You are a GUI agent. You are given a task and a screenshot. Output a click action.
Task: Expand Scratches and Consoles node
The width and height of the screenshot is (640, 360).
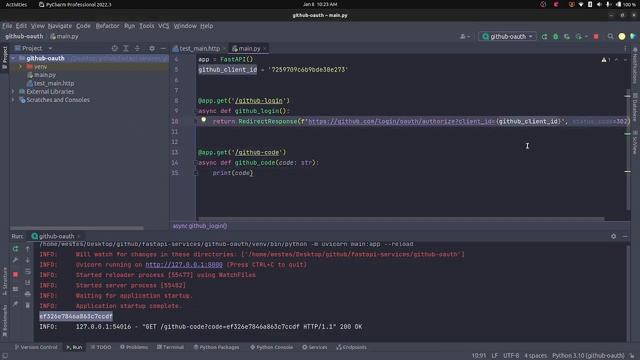(13, 100)
